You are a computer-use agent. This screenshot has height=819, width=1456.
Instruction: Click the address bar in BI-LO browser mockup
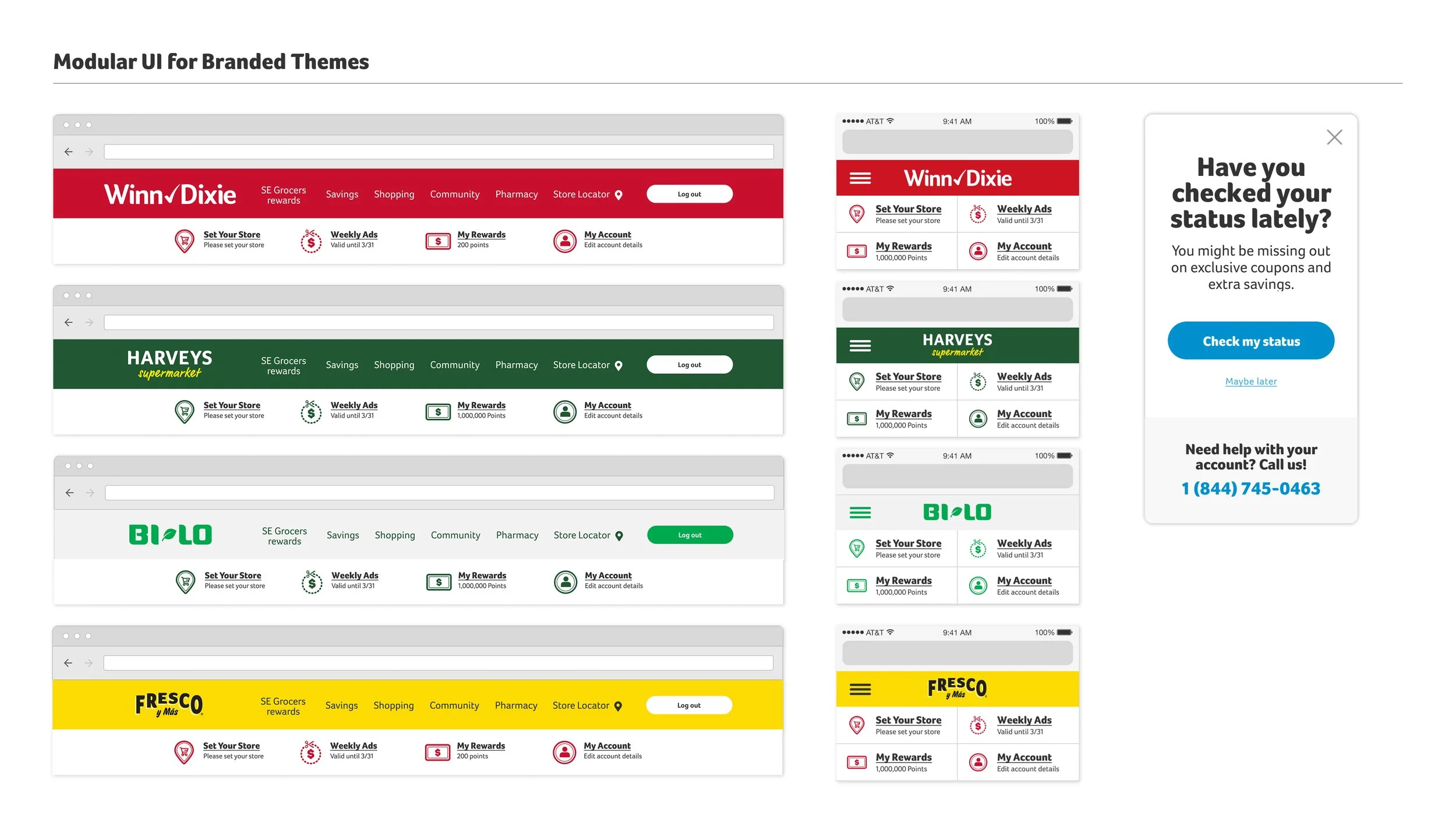click(440, 493)
